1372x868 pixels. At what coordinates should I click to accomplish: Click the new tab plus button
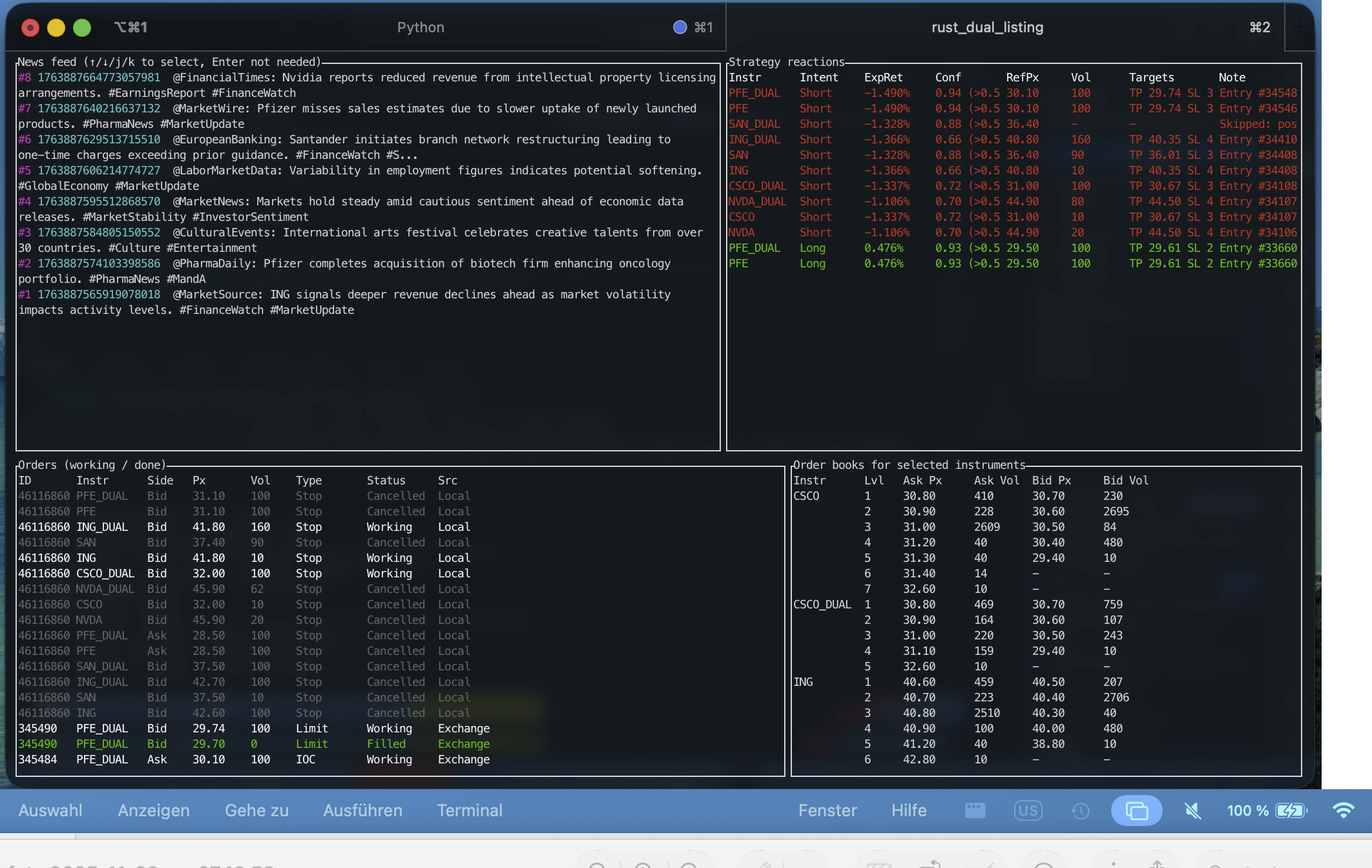[x=1299, y=27]
